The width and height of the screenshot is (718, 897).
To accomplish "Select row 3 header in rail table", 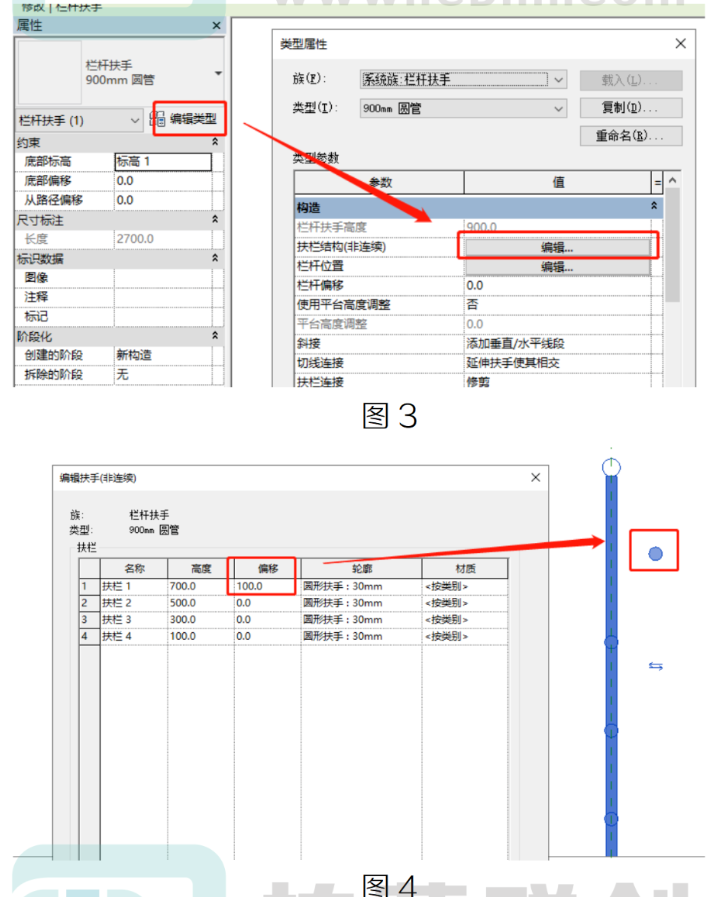I will coord(89,620).
